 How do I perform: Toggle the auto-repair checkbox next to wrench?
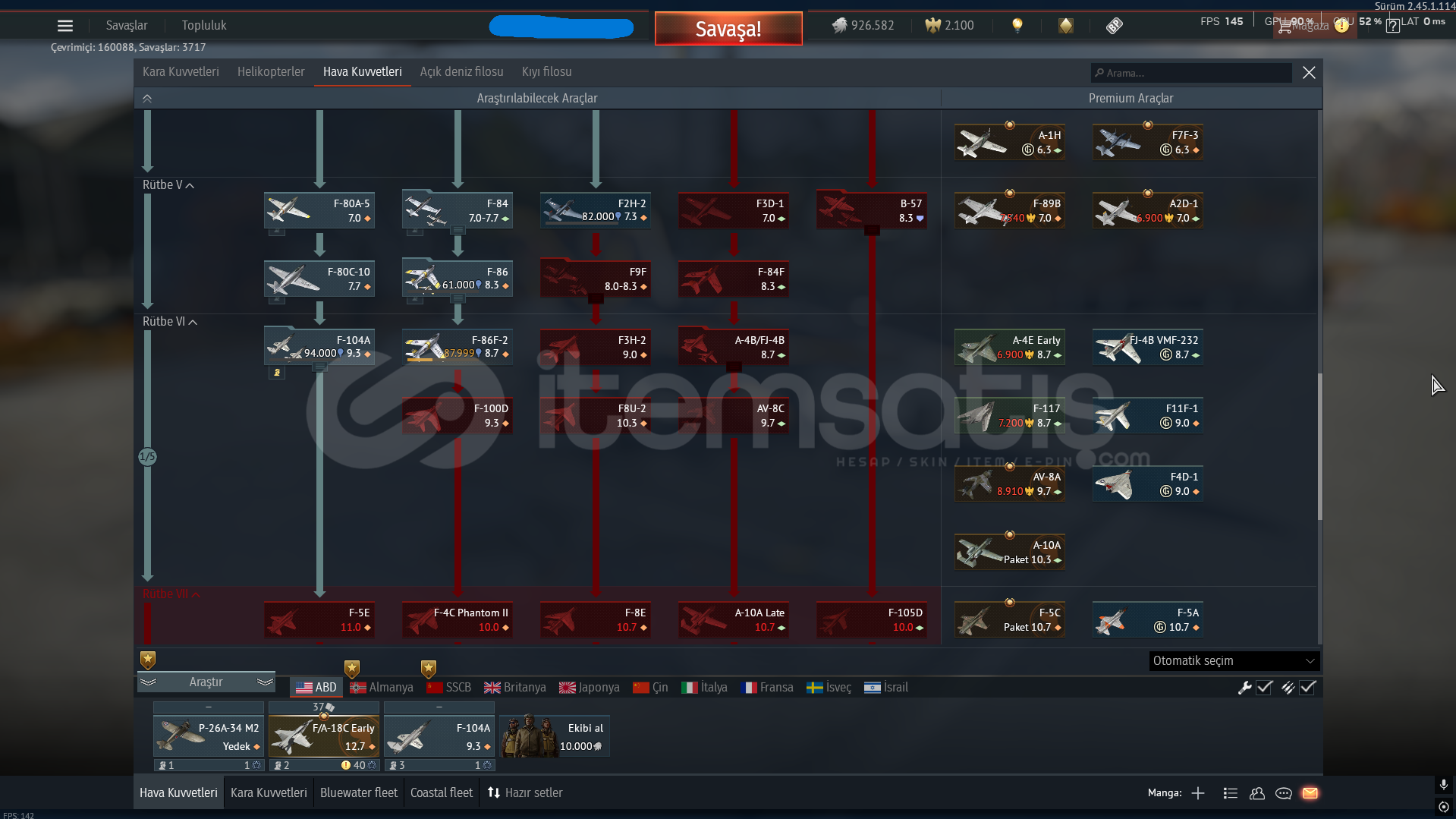[x=1264, y=688]
